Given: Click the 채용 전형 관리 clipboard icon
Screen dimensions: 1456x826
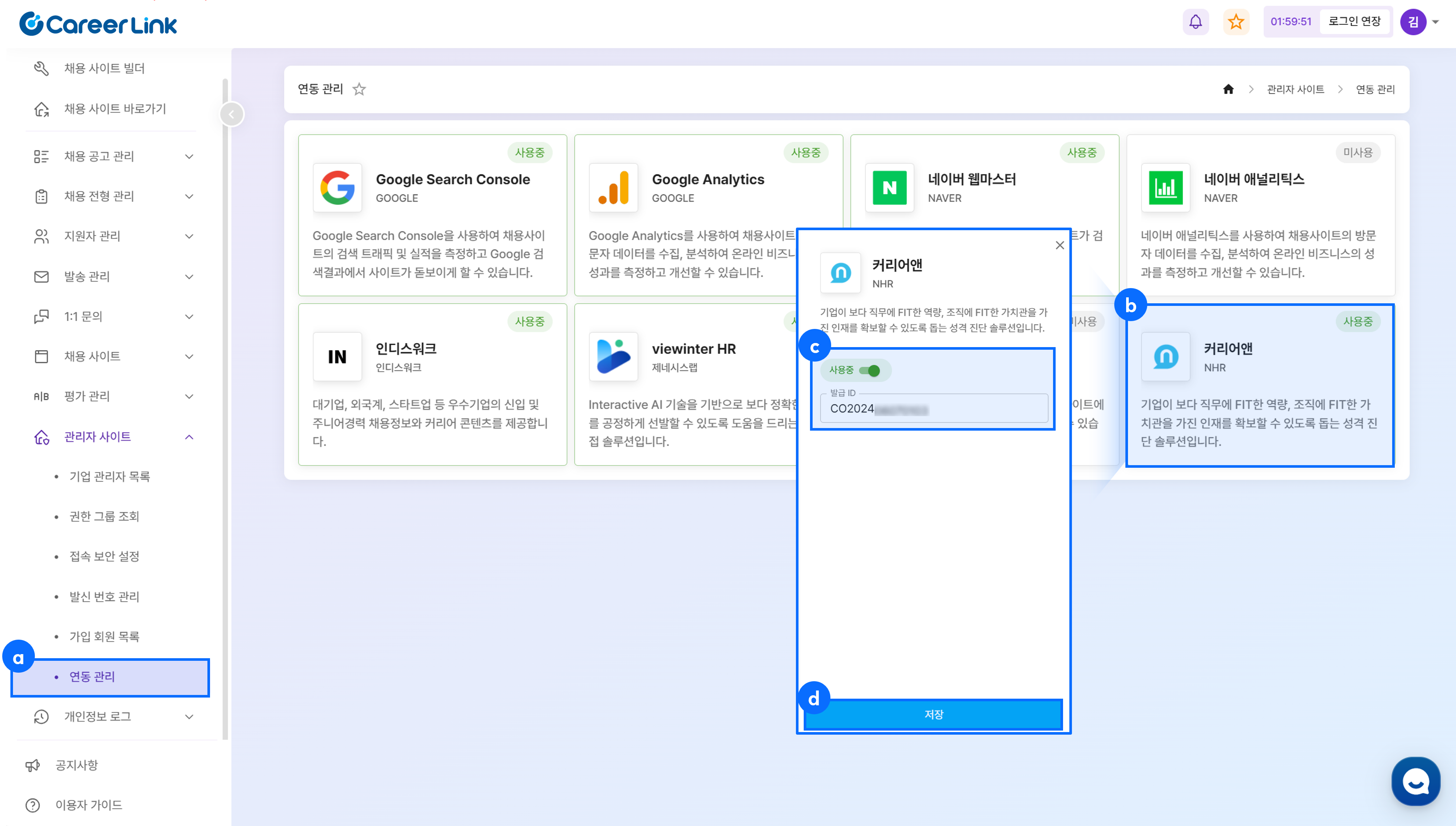Looking at the screenshot, I should (42, 196).
